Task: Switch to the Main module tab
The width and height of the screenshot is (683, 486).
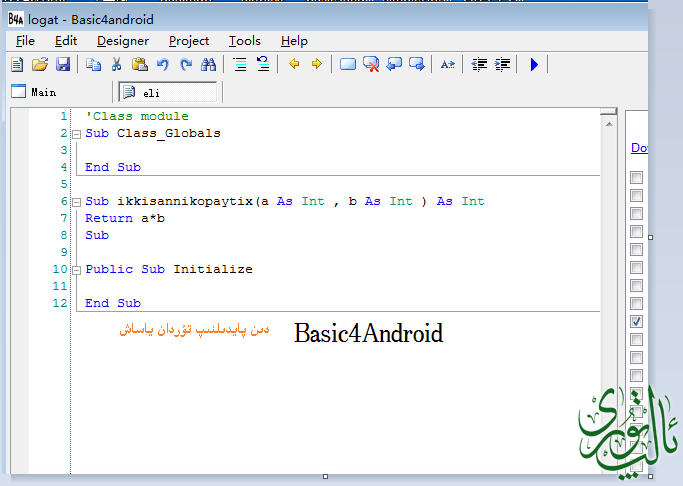Action: click(34, 92)
